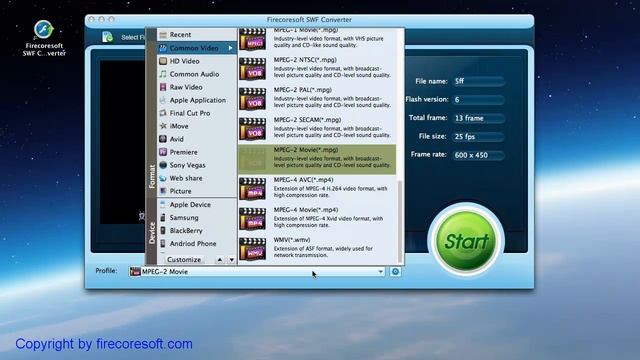Click Sony Vegas category icon

click(x=163, y=165)
